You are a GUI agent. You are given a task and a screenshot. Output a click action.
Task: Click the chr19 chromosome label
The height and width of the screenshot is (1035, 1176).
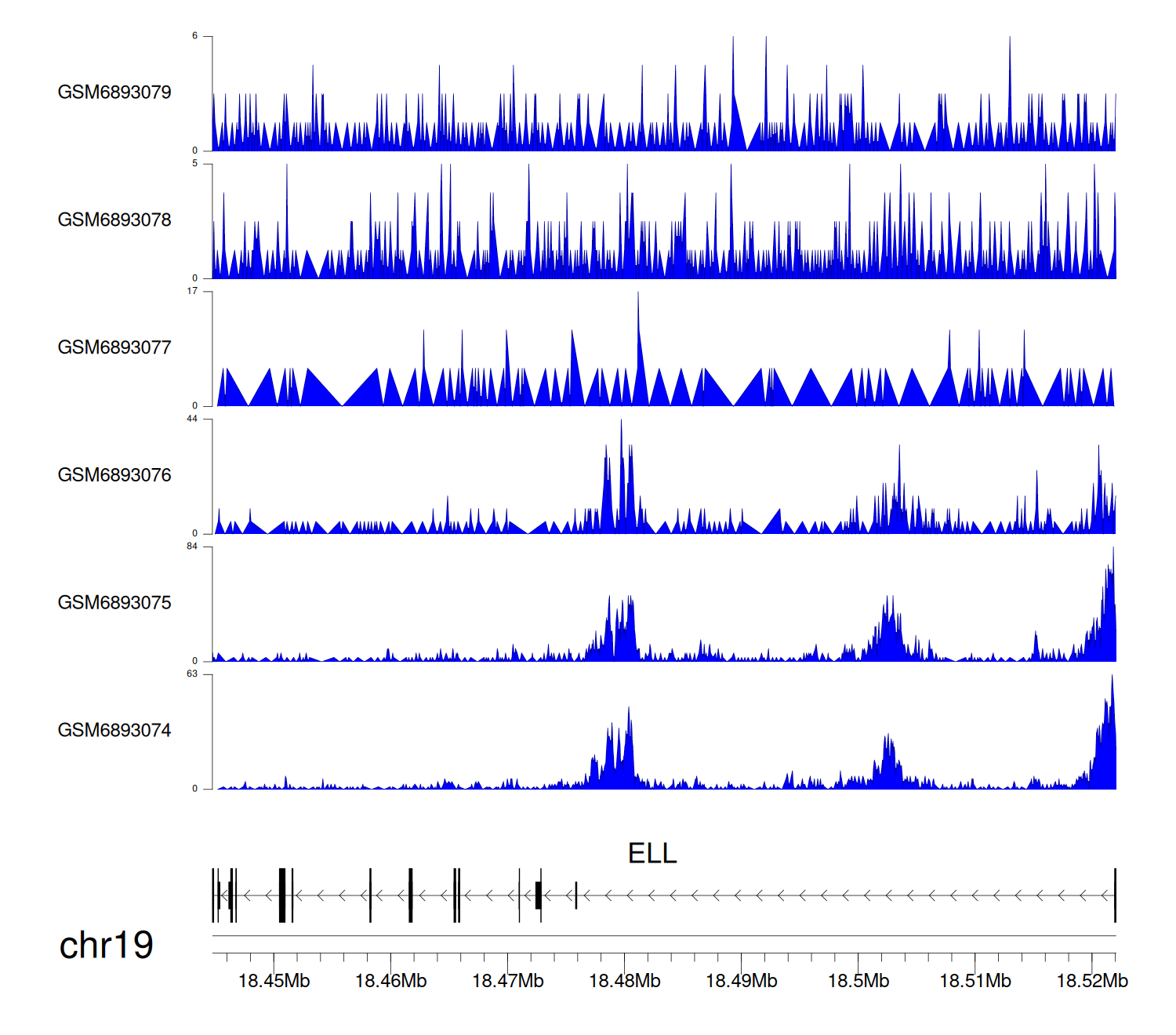(107, 946)
